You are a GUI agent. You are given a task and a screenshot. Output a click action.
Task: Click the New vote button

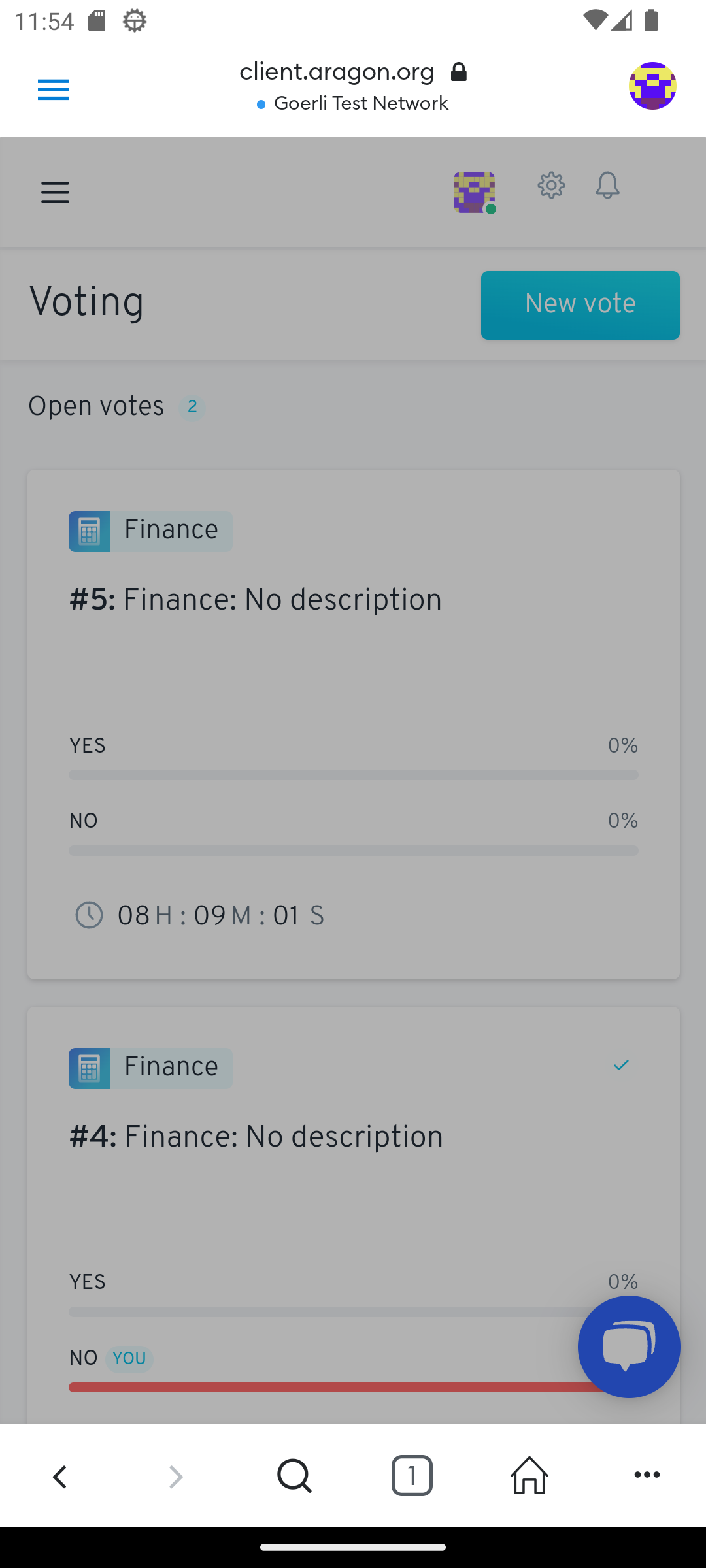(580, 305)
